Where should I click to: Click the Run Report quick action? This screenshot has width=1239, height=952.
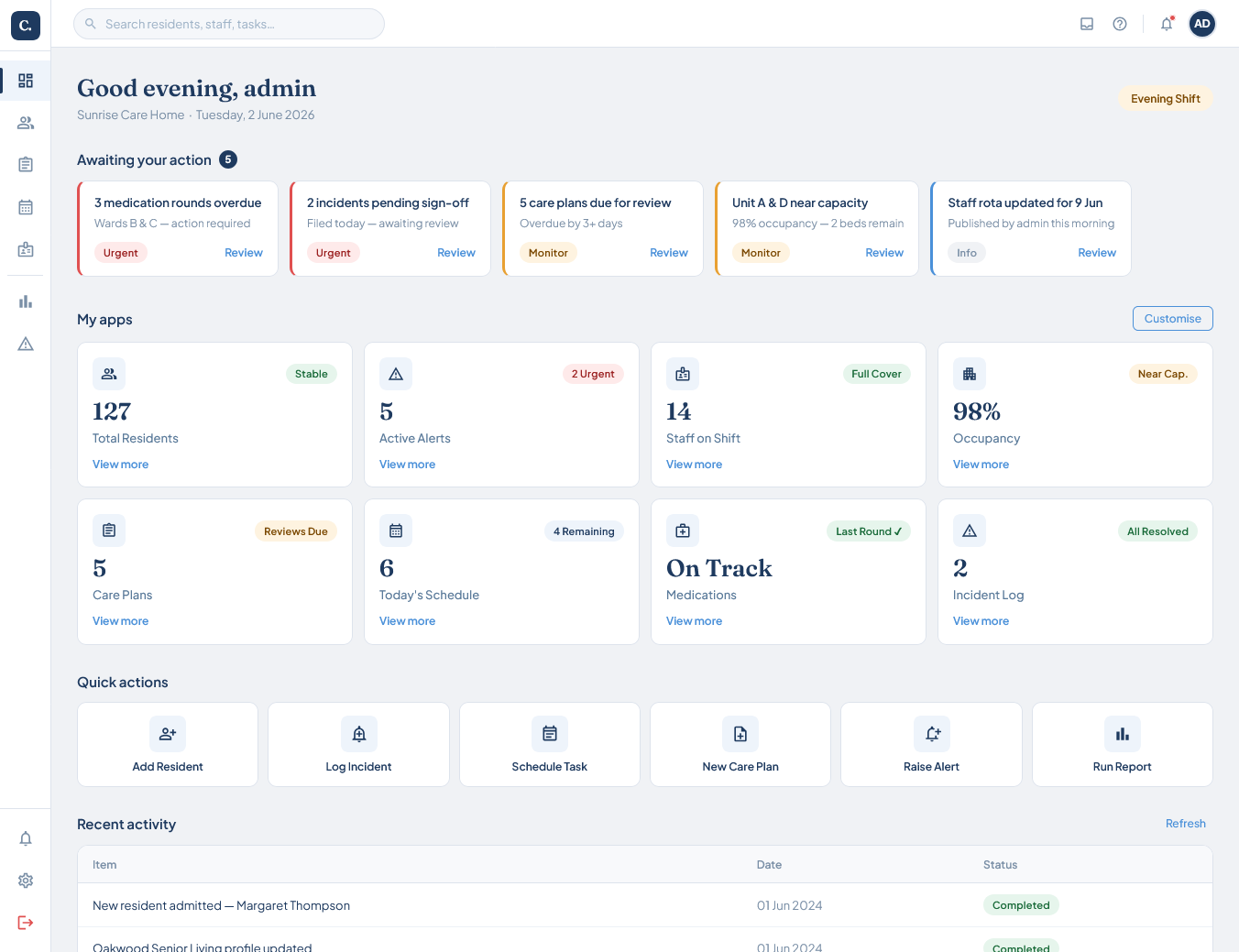[x=1123, y=744]
